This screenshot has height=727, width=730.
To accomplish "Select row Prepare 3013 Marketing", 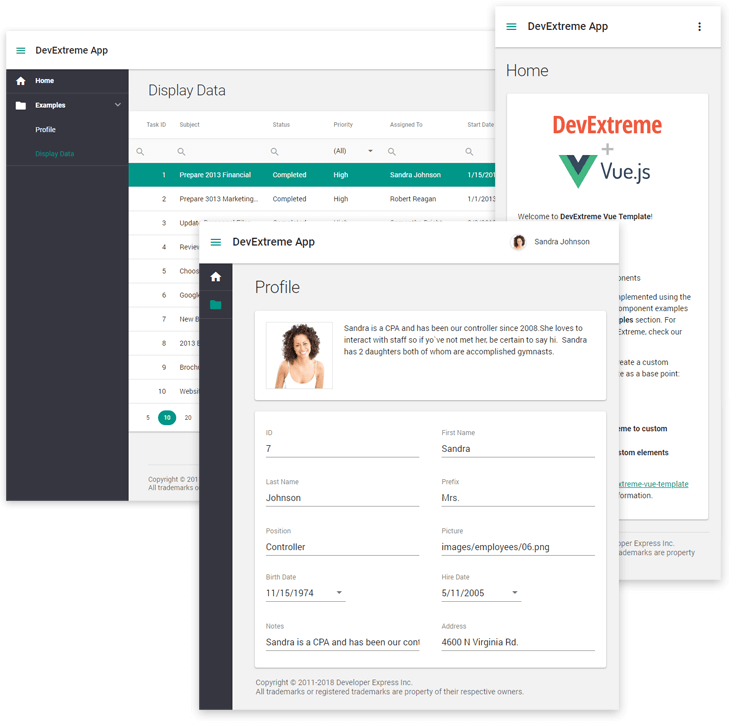I will pyautogui.click(x=311, y=199).
